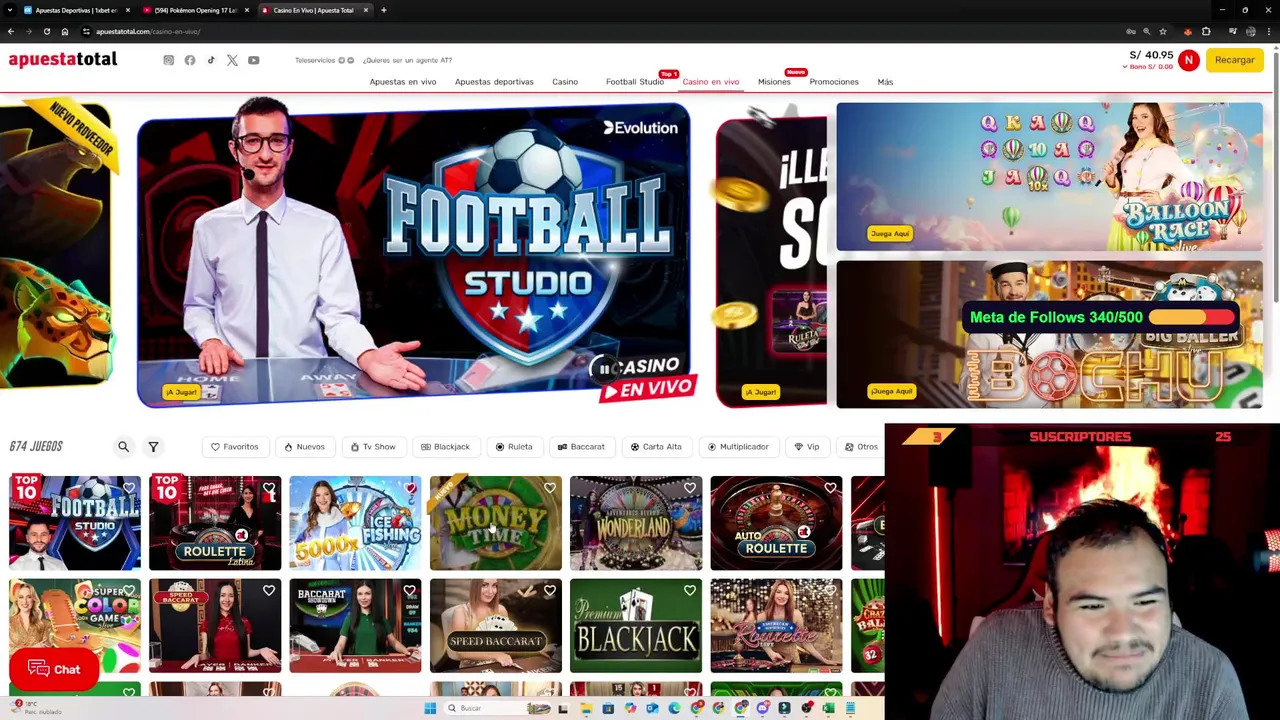Filter games by Favoritos
Screen dimensions: 1280x720
pyautogui.click(x=234, y=447)
